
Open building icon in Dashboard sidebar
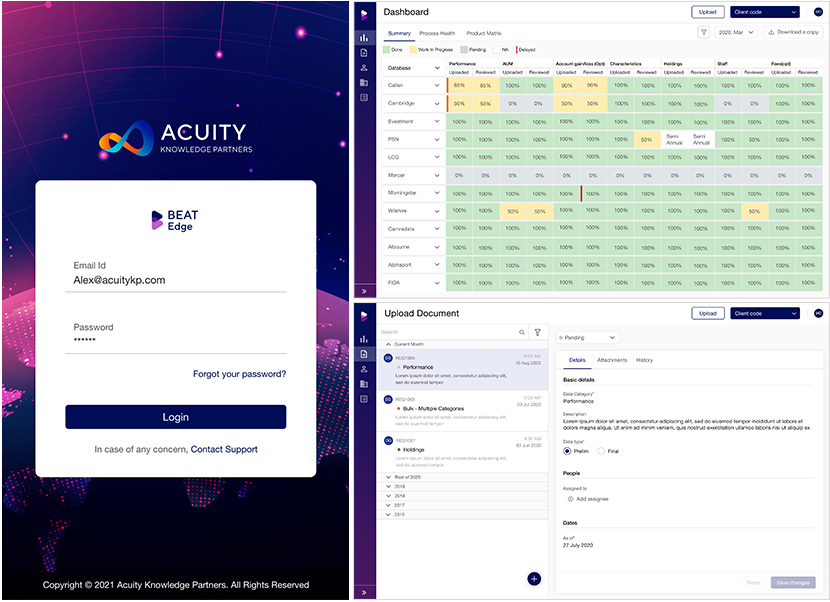tap(364, 83)
